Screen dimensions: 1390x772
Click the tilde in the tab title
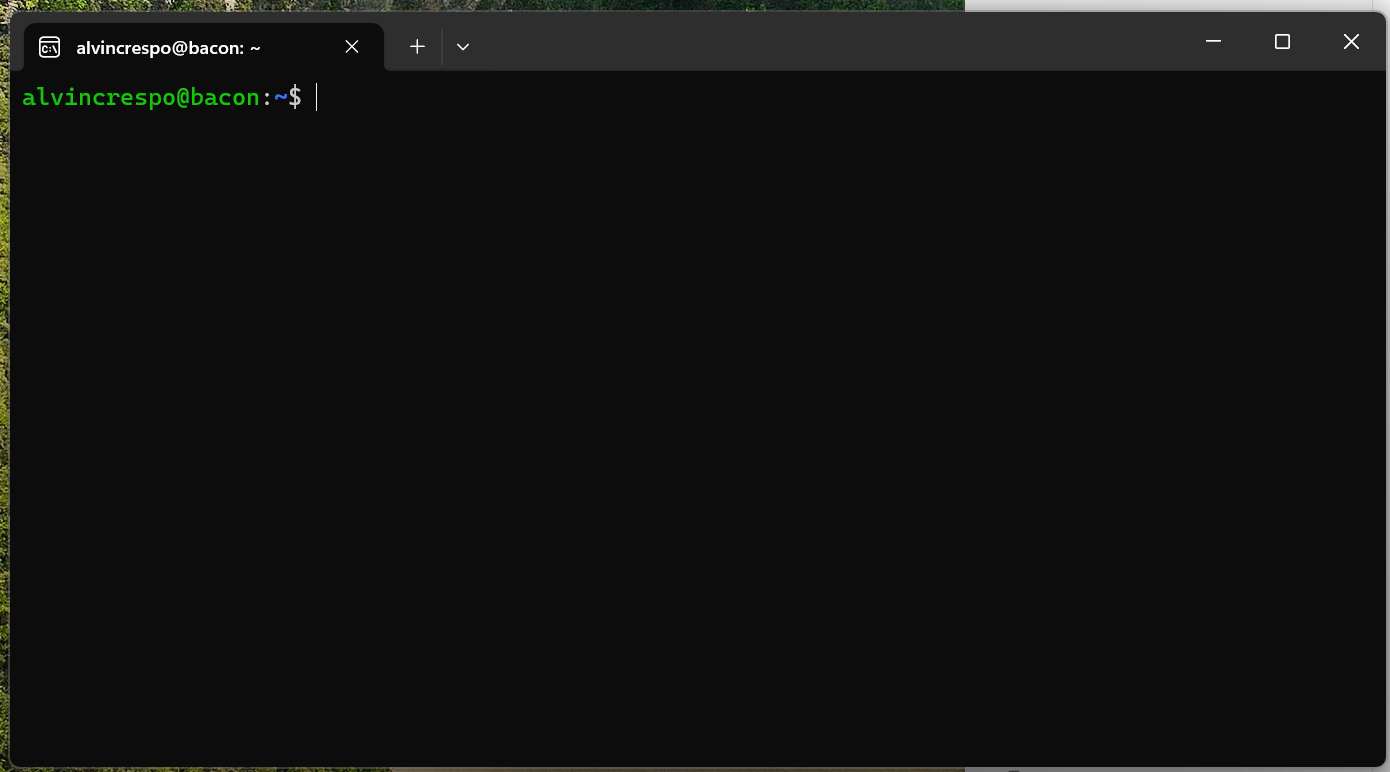tap(256, 47)
